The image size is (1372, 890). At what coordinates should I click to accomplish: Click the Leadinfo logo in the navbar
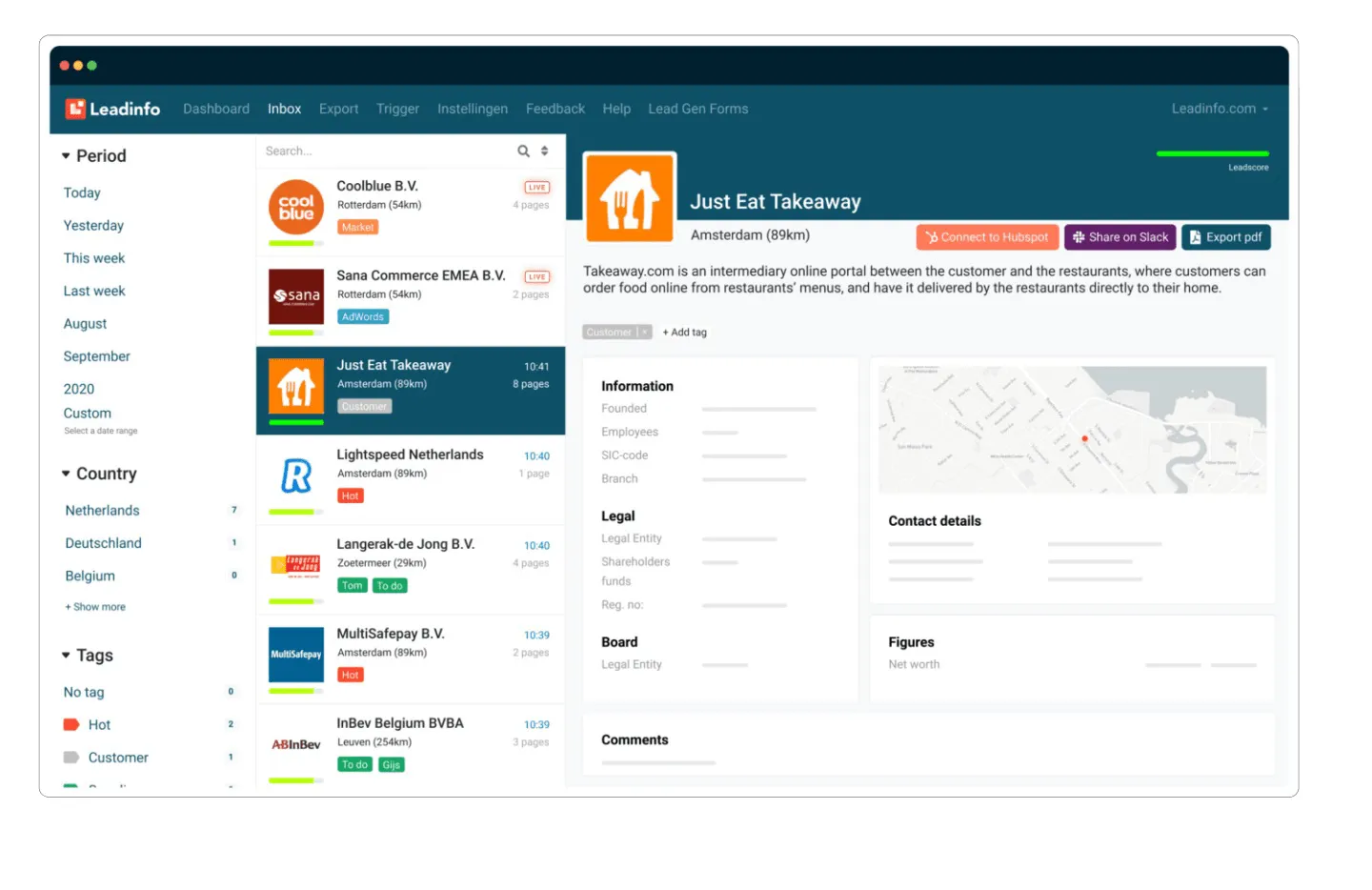112,109
